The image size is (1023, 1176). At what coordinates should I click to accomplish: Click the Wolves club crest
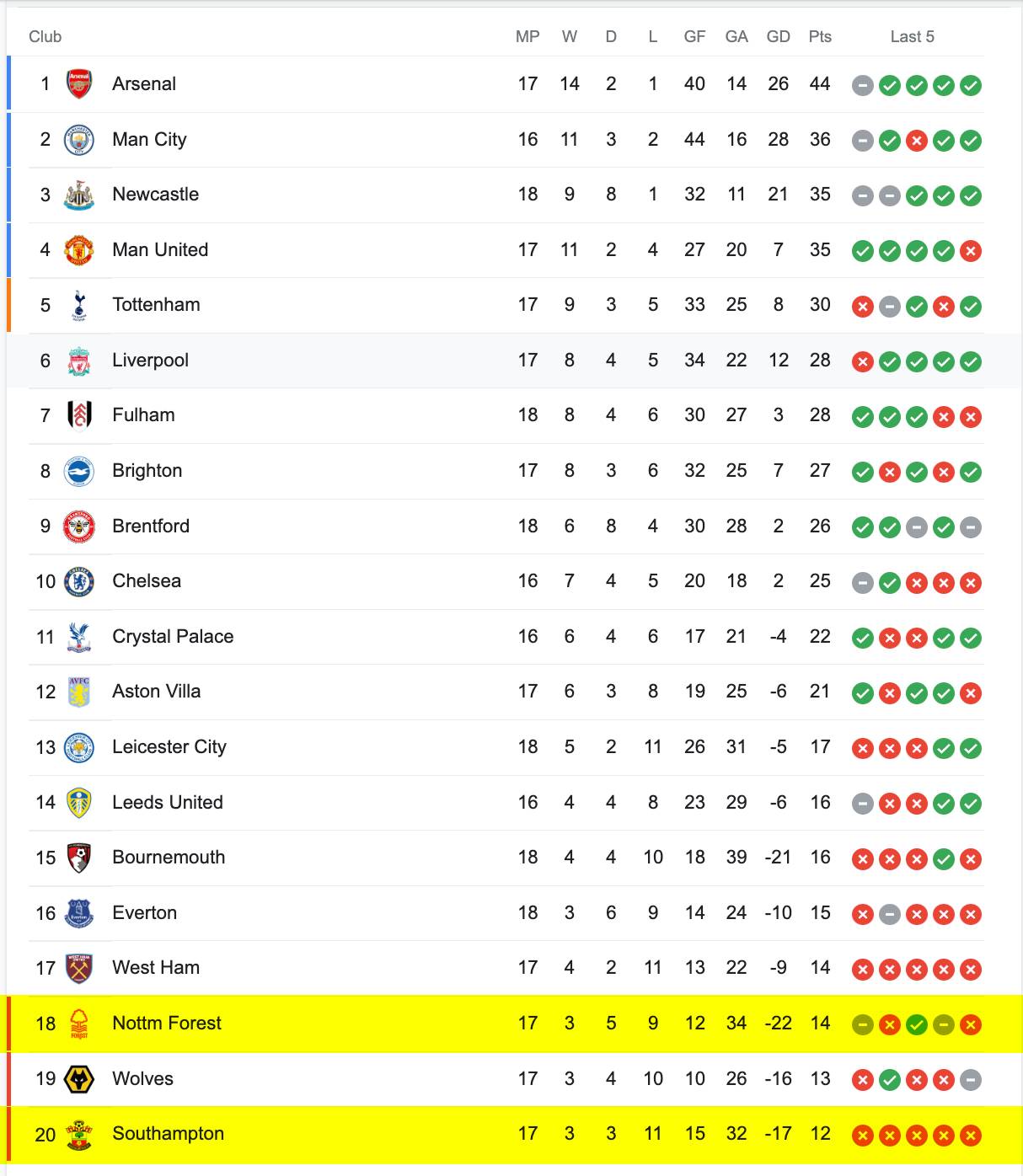79,1079
